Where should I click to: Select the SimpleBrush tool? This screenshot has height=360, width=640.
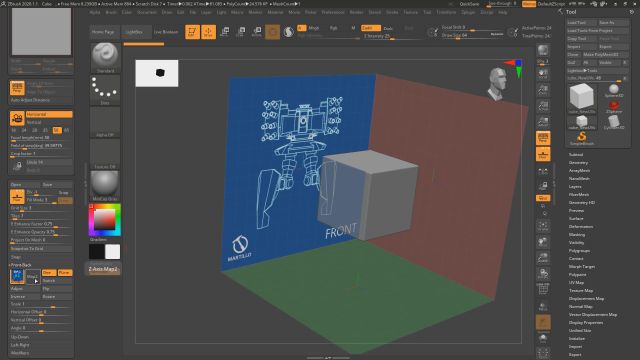582,138
